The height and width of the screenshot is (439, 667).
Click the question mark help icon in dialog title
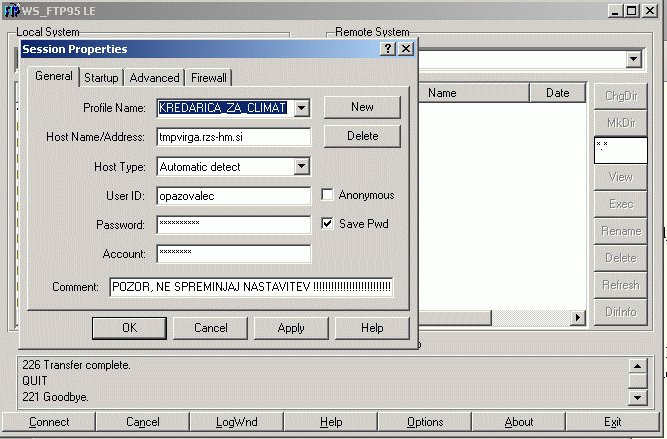388,49
